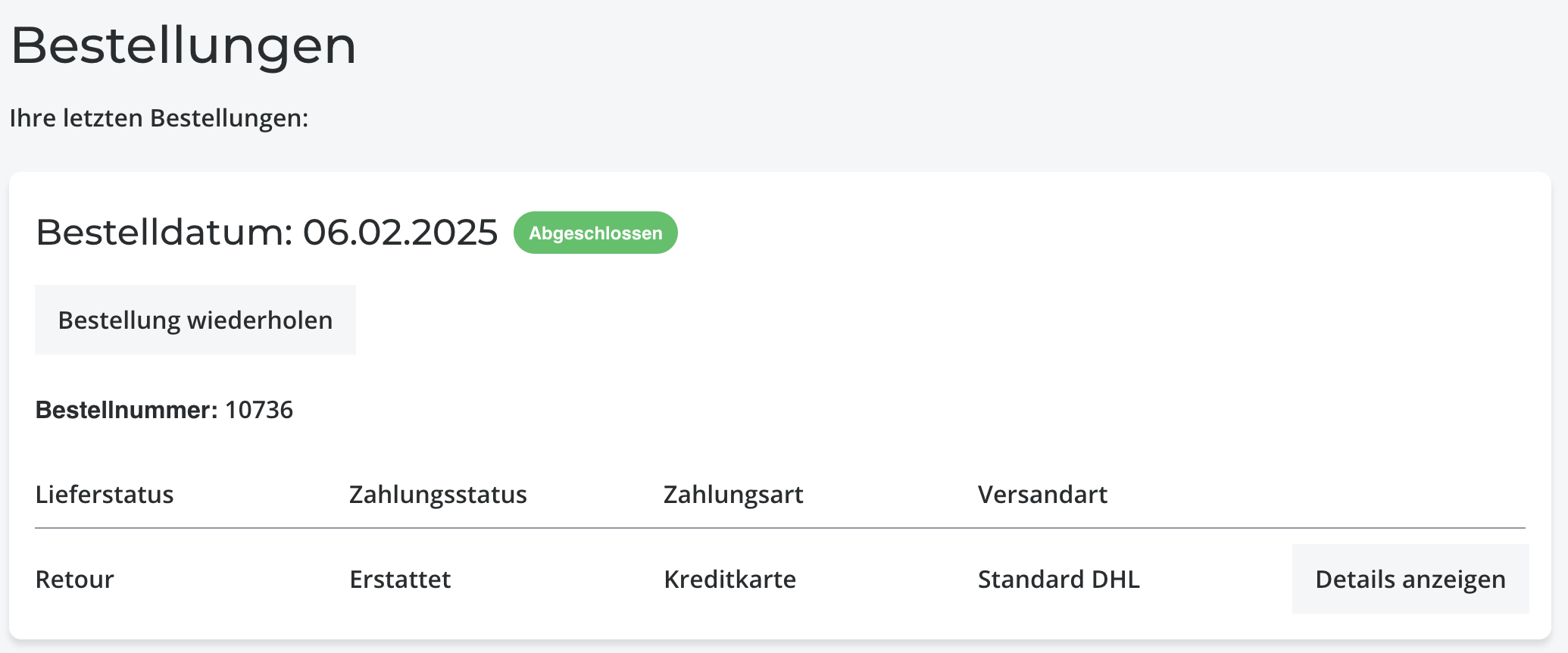Select the order number 10736
The width and height of the screenshot is (1568, 653).
[x=259, y=410]
